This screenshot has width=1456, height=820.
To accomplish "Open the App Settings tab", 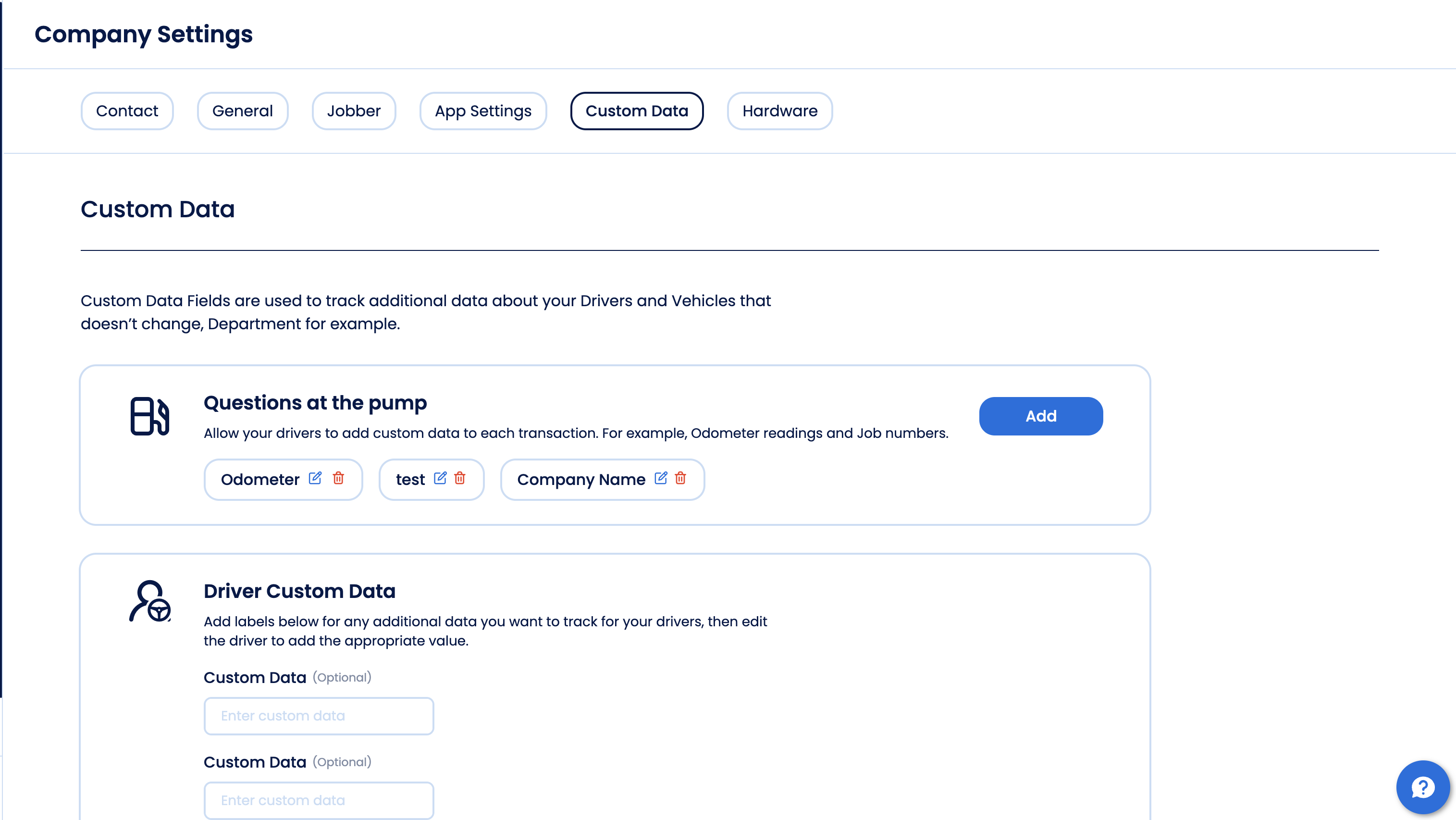I will [483, 111].
